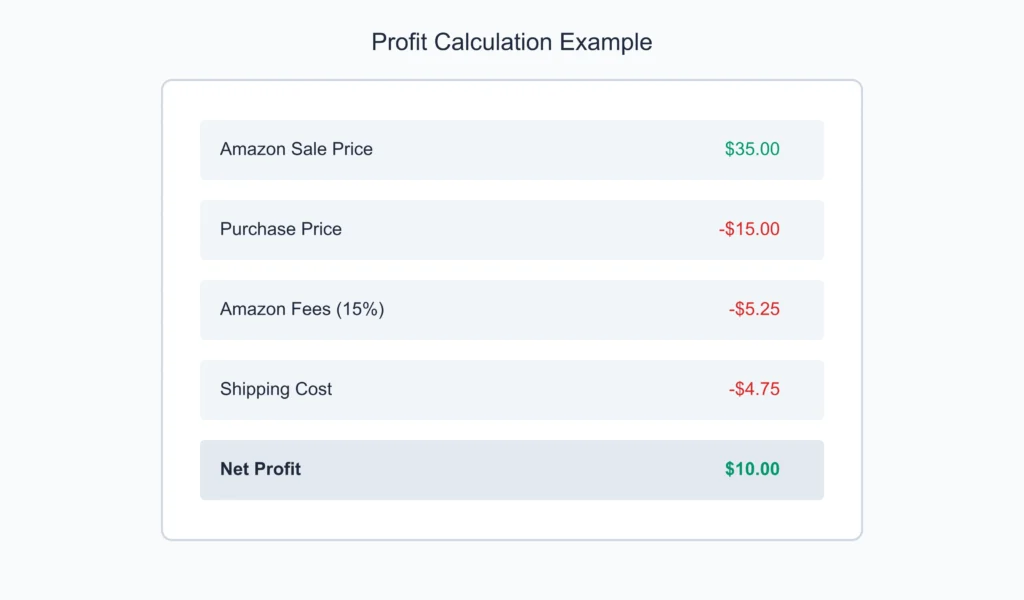The height and width of the screenshot is (600, 1024).
Task: Click the -$15.00 purchase amount
Action: pyautogui.click(x=749, y=229)
